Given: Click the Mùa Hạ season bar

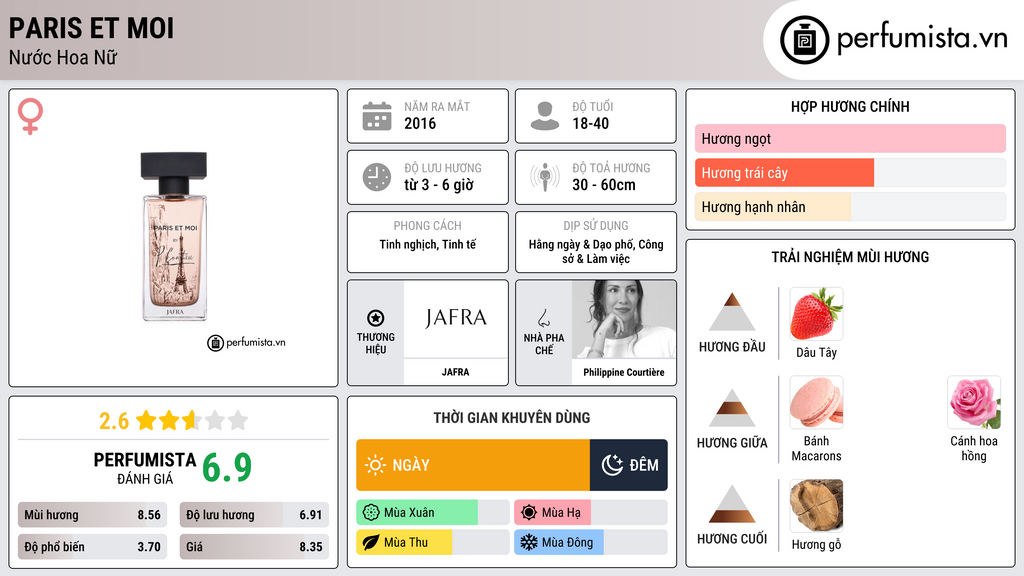Looking at the screenshot, I should pos(590,513).
